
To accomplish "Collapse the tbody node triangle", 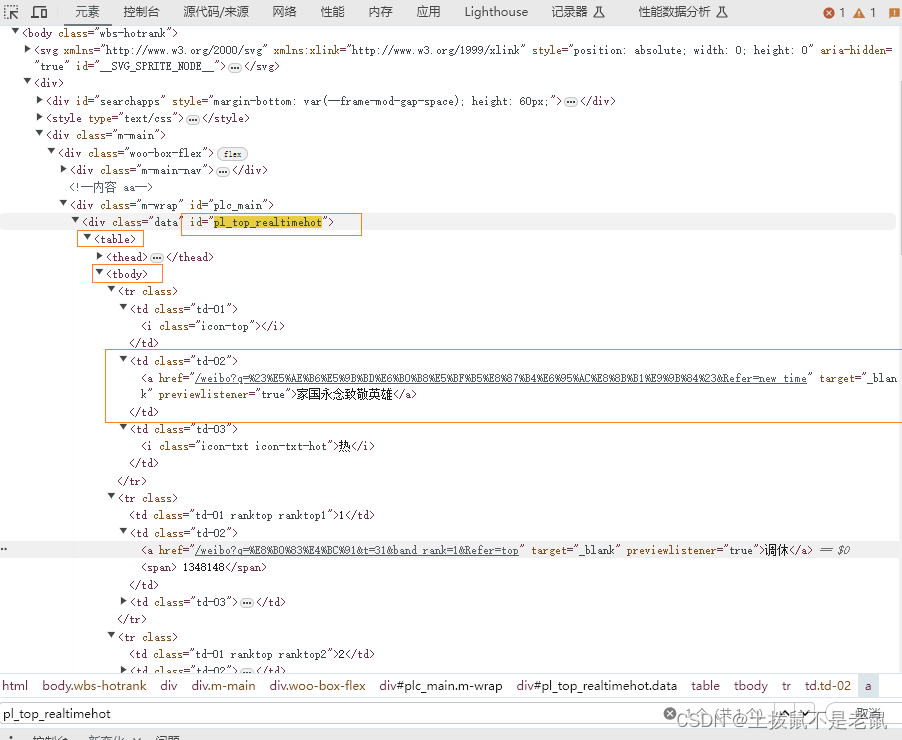I will tap(100, 272).
